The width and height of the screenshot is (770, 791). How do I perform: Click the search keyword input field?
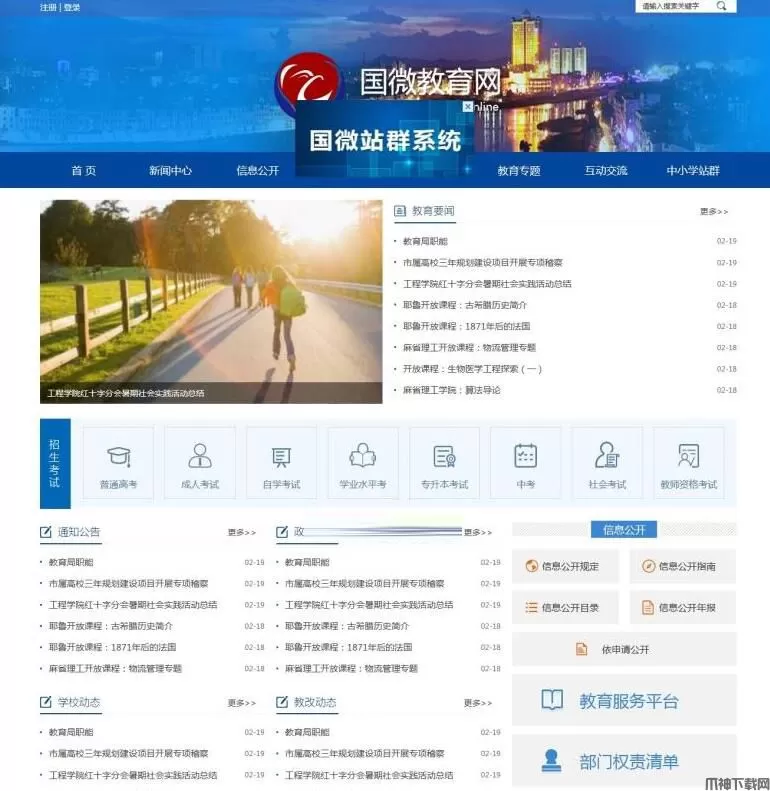click(674, 6)
